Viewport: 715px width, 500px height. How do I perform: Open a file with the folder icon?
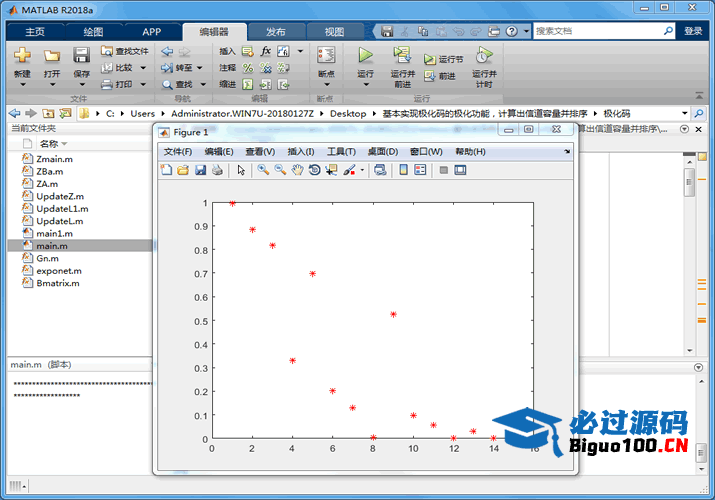coord(52,56)
